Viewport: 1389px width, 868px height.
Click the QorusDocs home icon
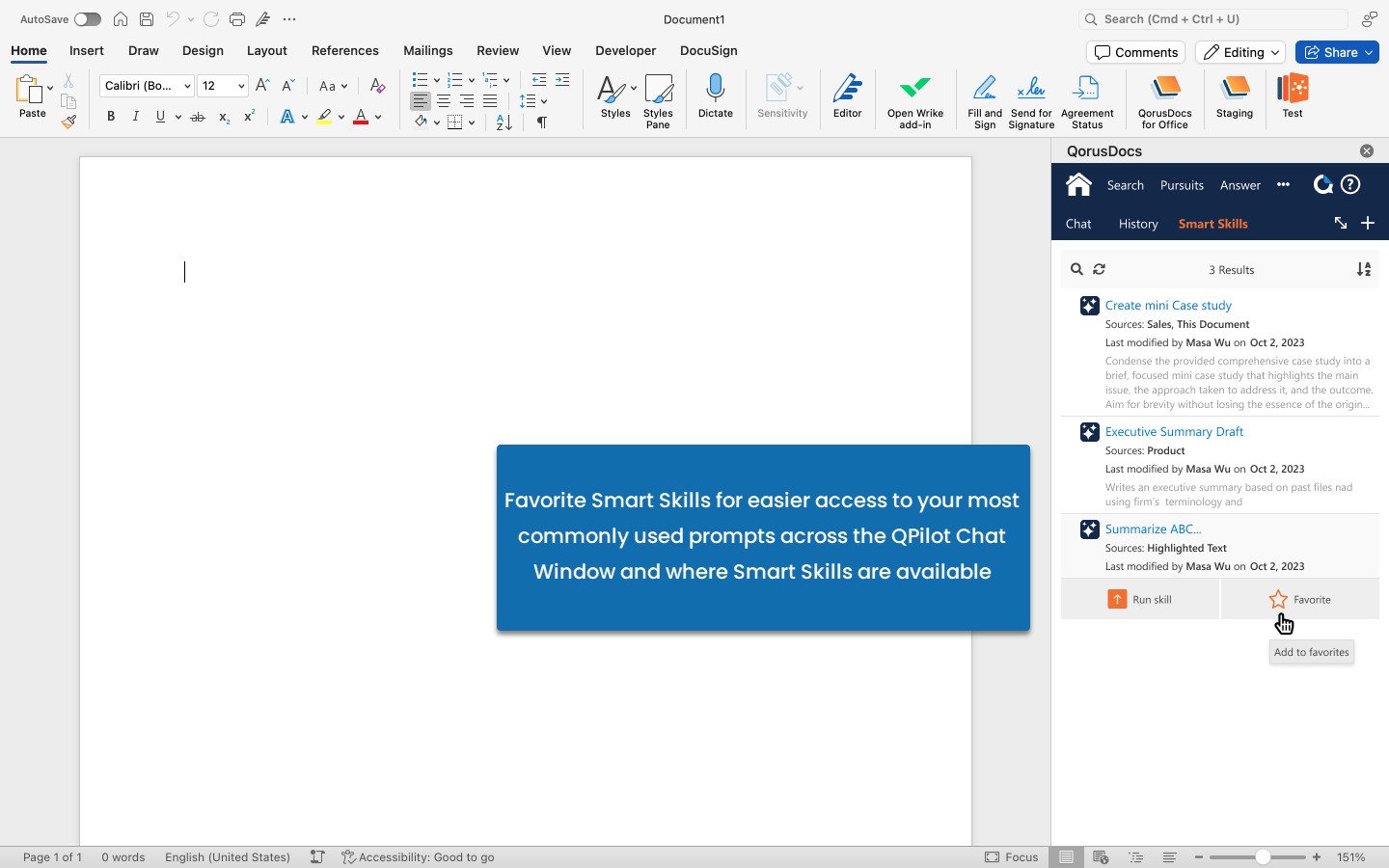[x=1078, y=183]
